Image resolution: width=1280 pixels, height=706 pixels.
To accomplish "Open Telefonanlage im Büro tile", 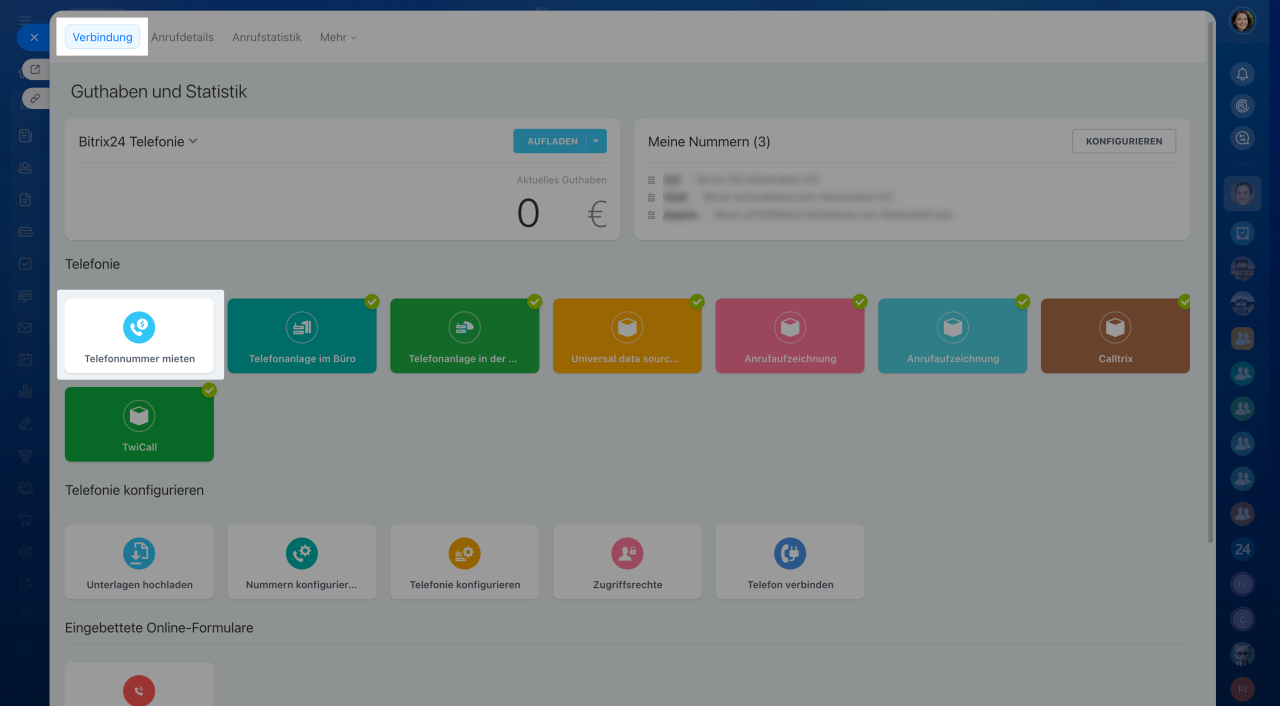I will pyautogui.click(x=302, y=336).
